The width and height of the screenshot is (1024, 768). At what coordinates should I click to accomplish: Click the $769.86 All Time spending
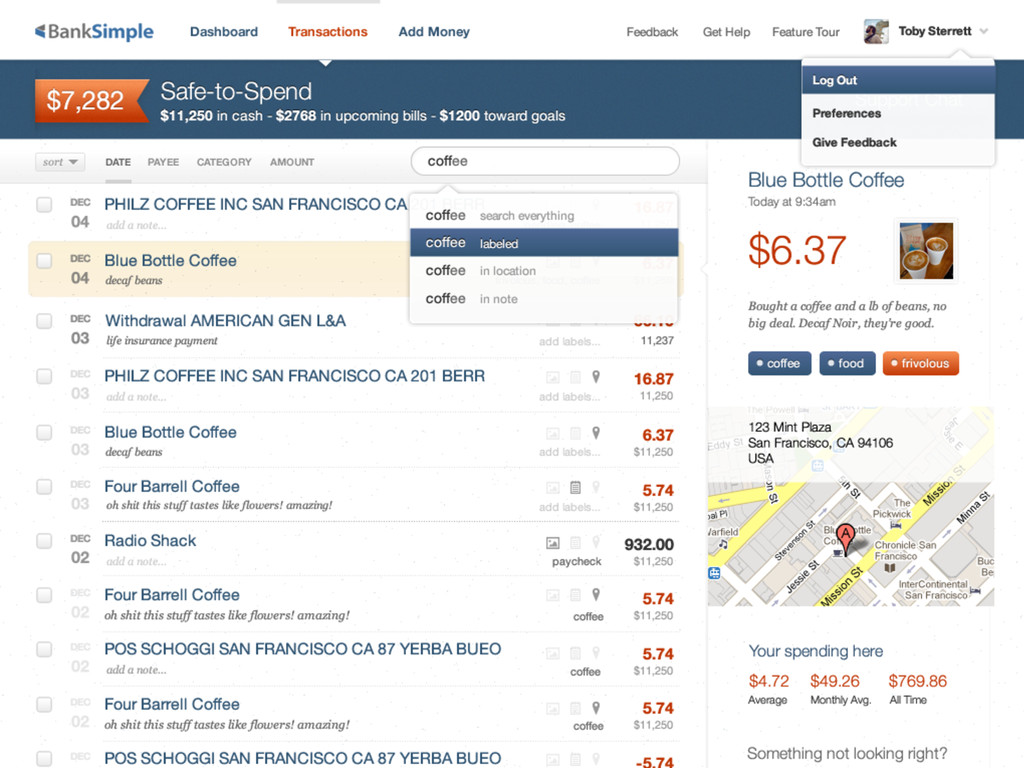tap(917, 681)
